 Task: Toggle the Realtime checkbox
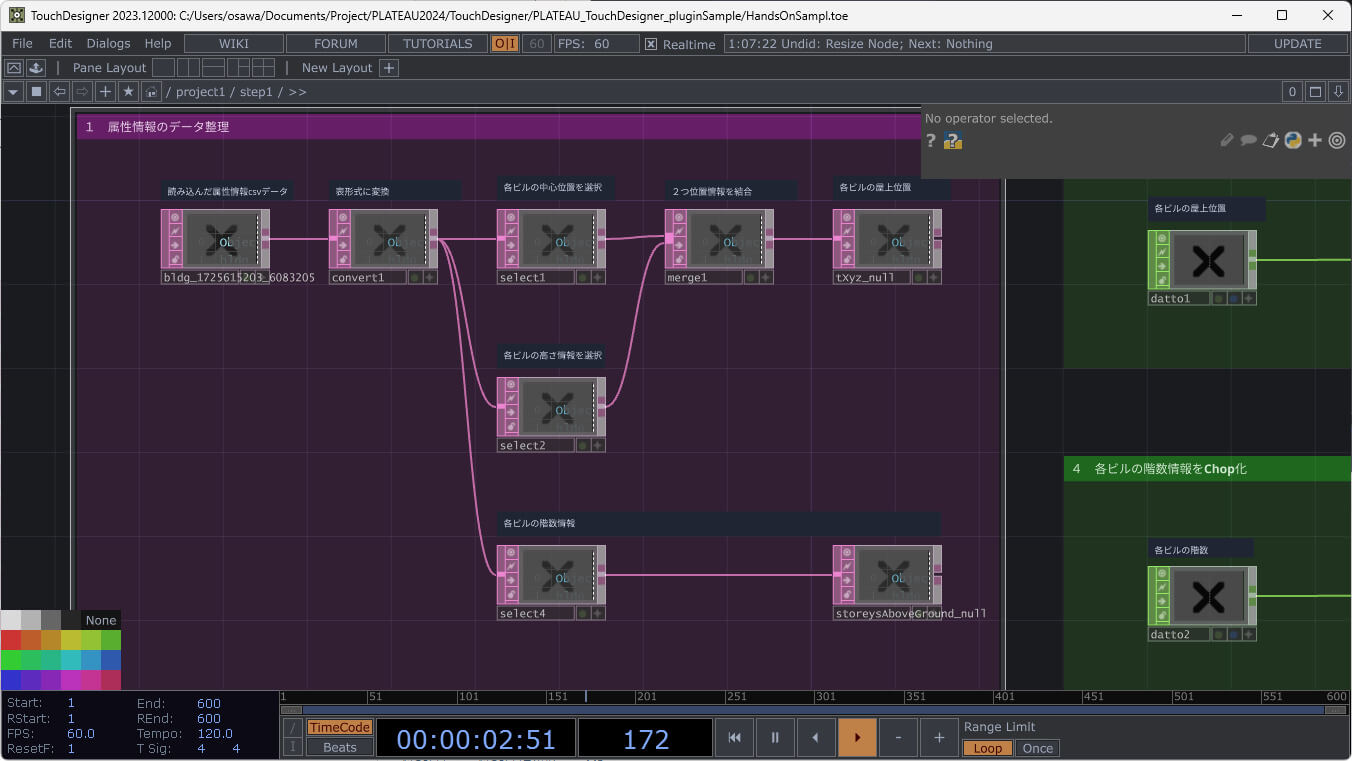pyautogui.click(x=651, y=44)
